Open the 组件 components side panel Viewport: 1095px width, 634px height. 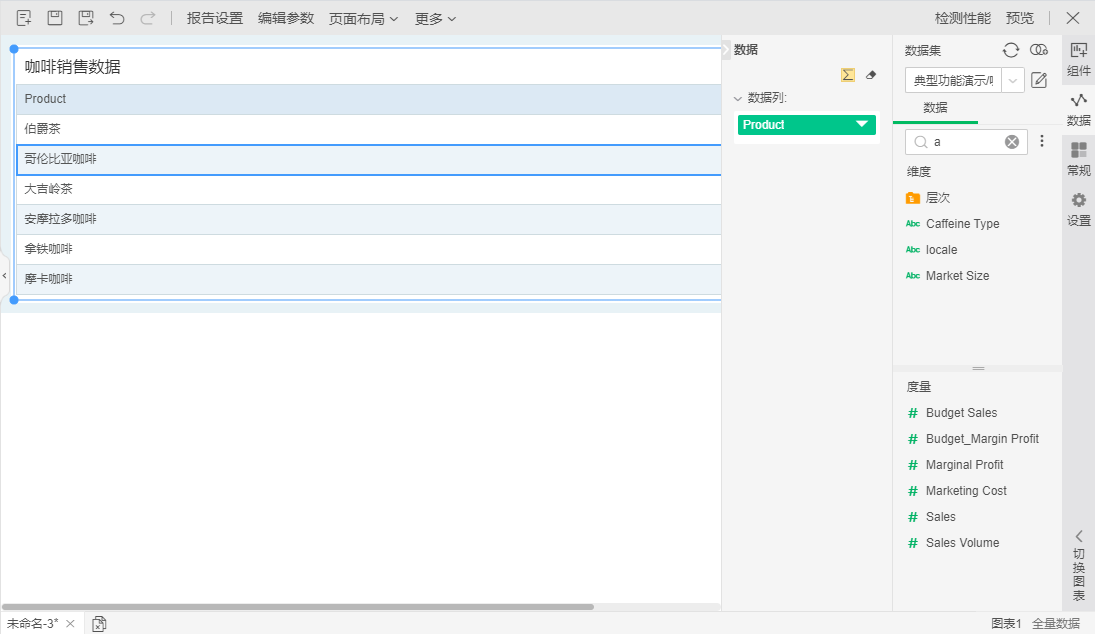coord(1078,59)
